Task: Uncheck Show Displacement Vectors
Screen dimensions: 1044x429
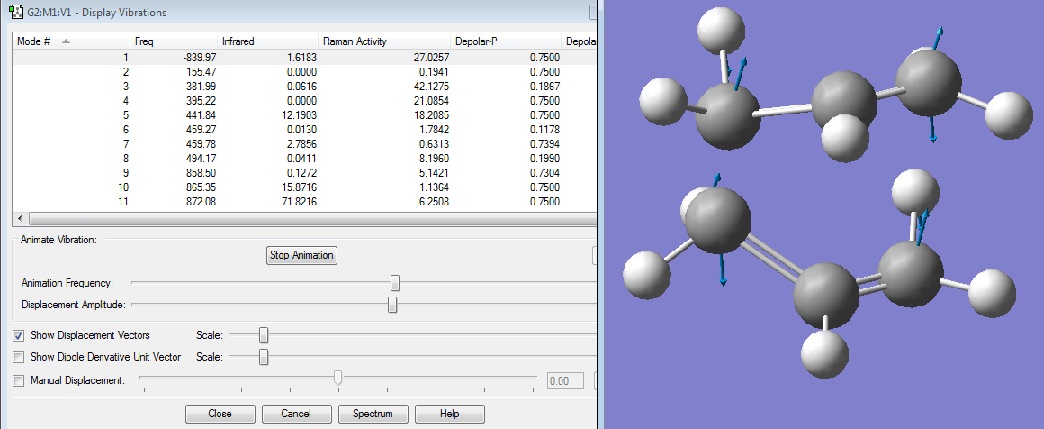Action: [x=19, y=335]
